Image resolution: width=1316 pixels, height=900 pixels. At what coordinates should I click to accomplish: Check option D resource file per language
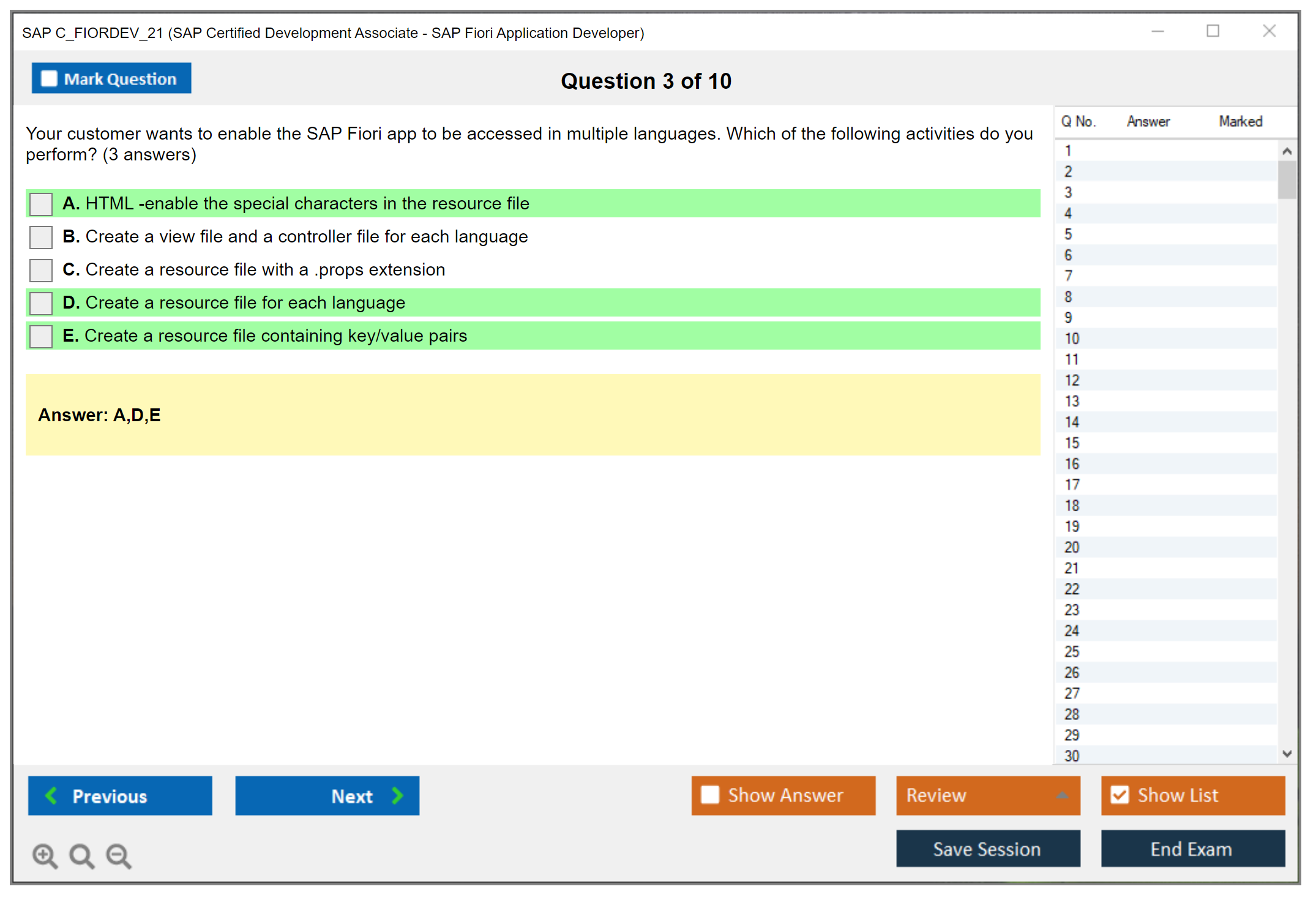click(x=41, y=303)
